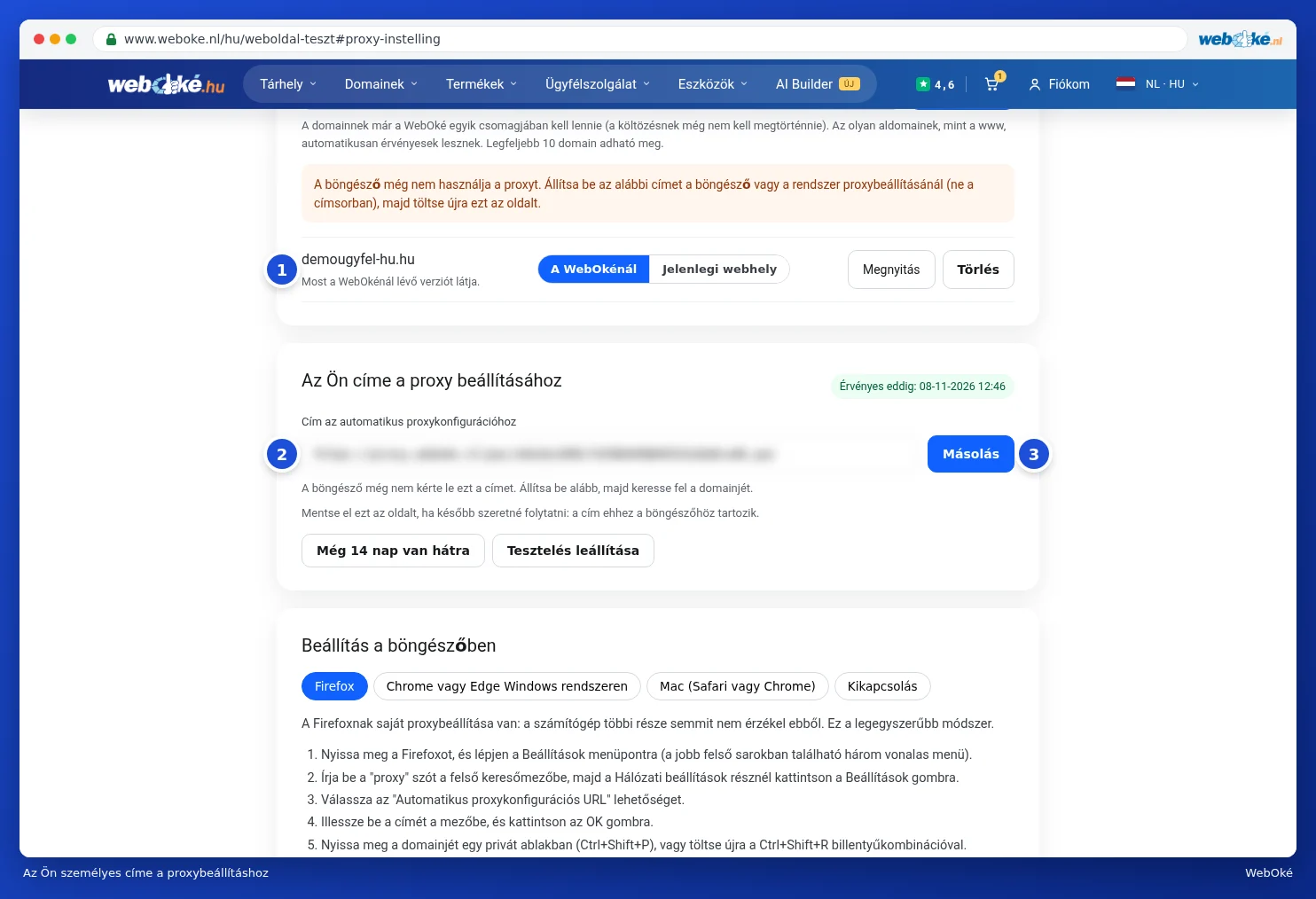Click Törlés for demougyfel-hu.hu
The width and height of the screenshot is (1316, 899).
978,270
